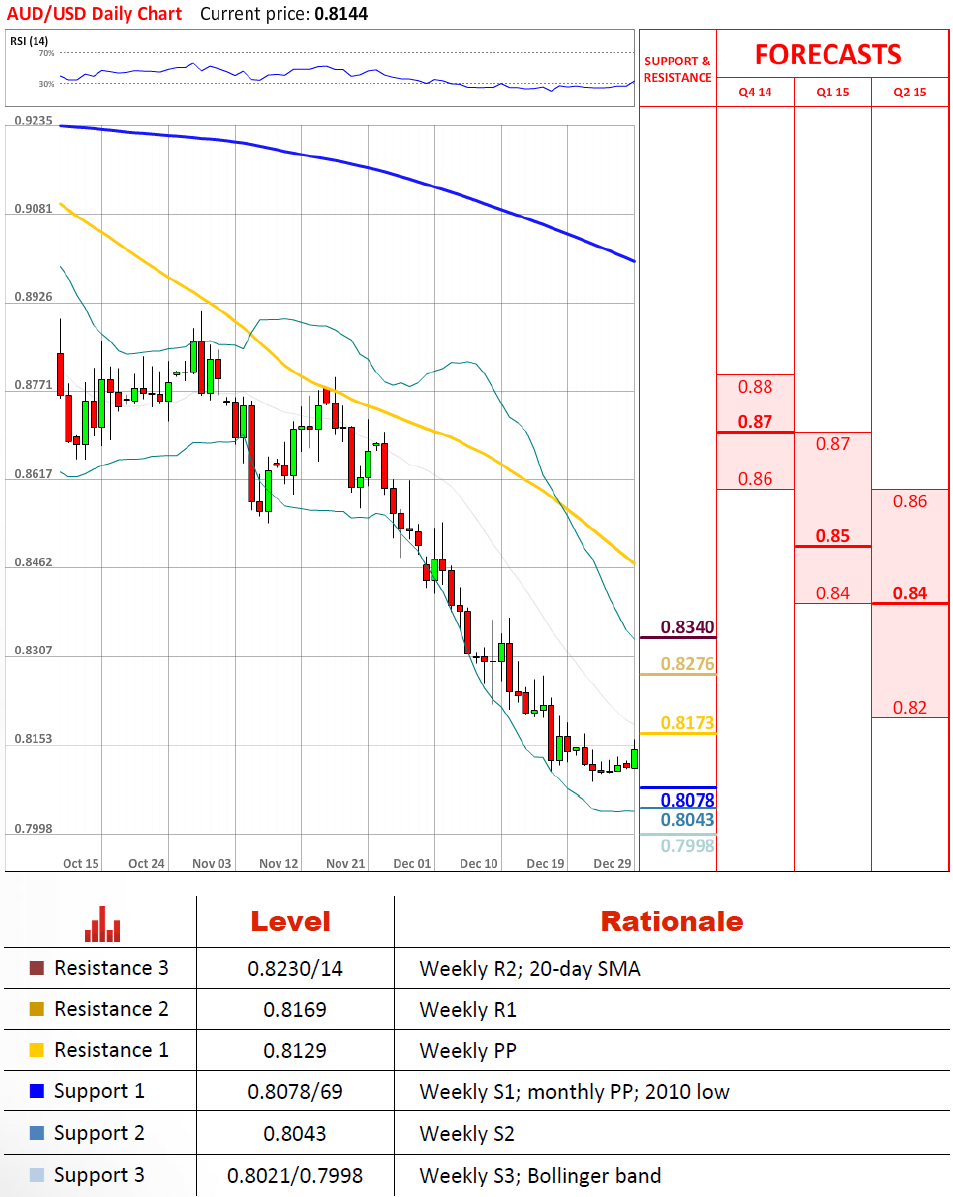Click the Dec 01 date axis label
Screen dimensions: 953x1197
coord(412,863)
